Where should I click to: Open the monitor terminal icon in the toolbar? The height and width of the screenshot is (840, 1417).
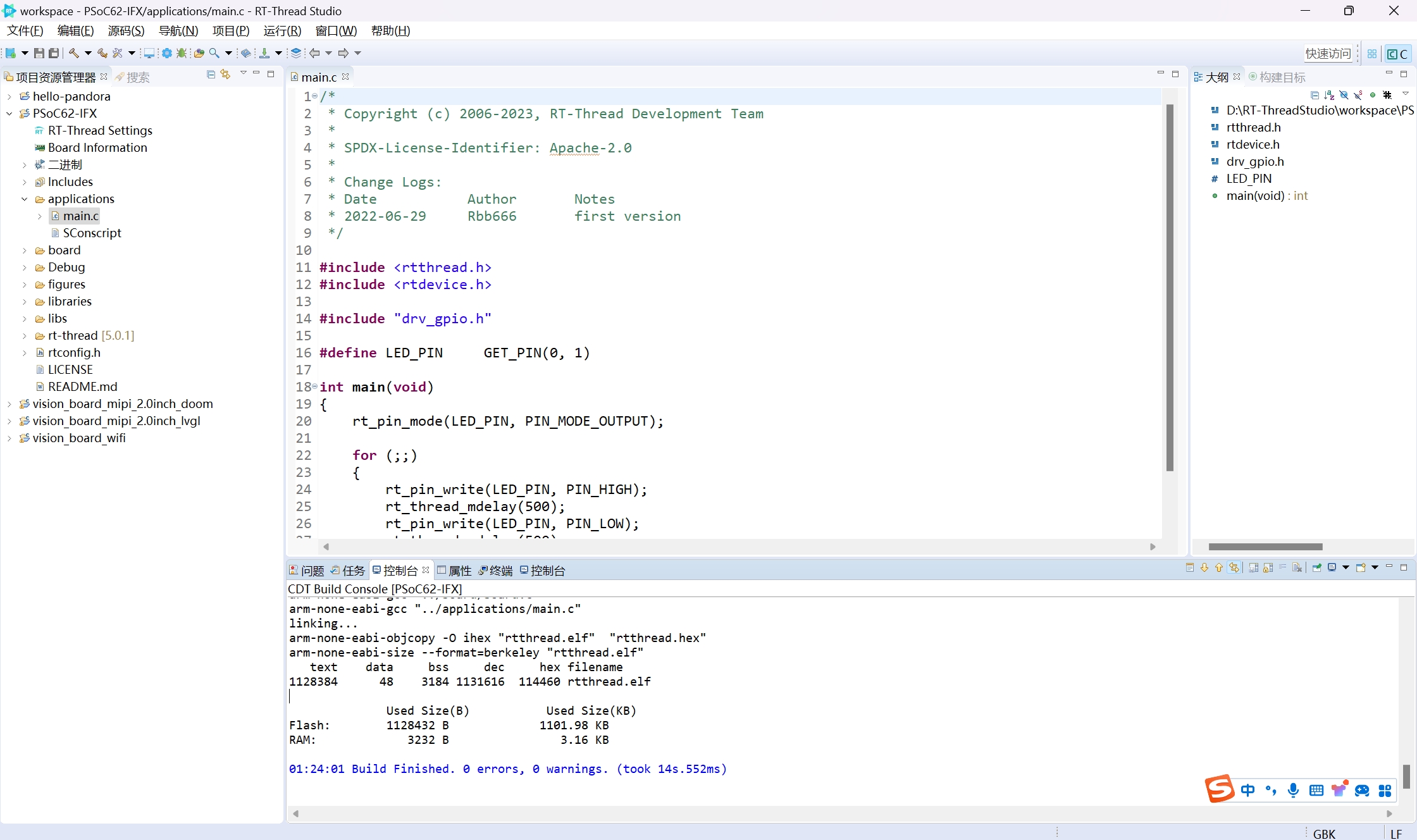pyautogui.click(x=149, y=53)
